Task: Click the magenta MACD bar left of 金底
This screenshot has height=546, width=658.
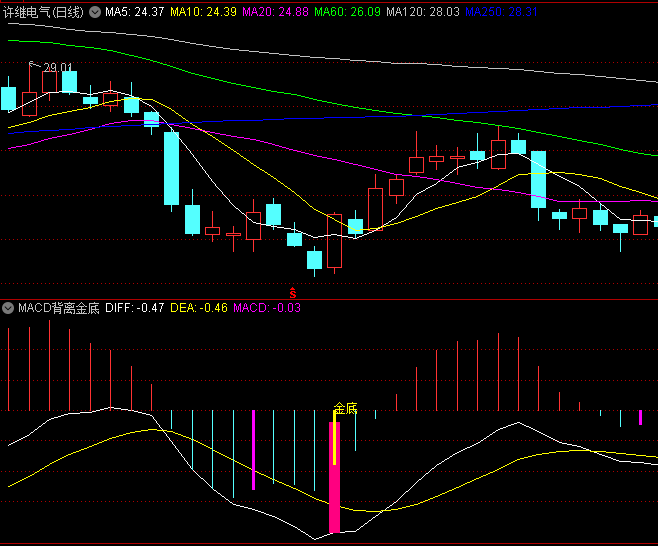Action: pyautogui.click(x=253, y=450)
